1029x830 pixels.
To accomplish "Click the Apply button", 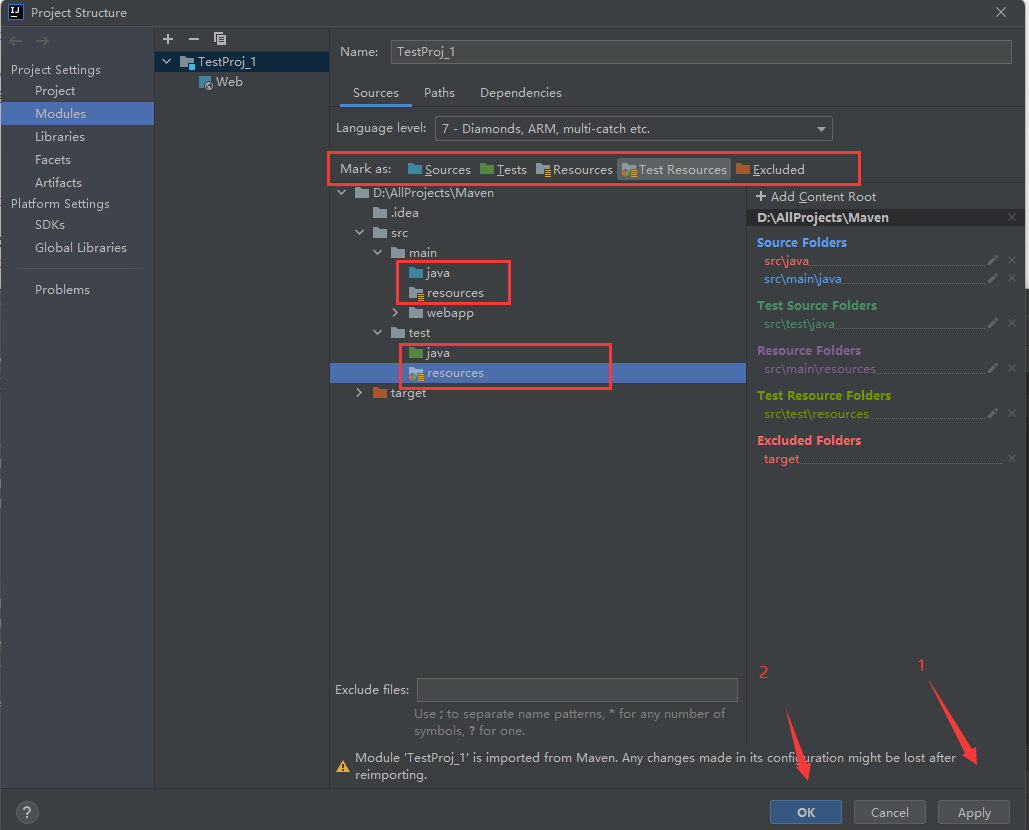I will coord(974,812).
